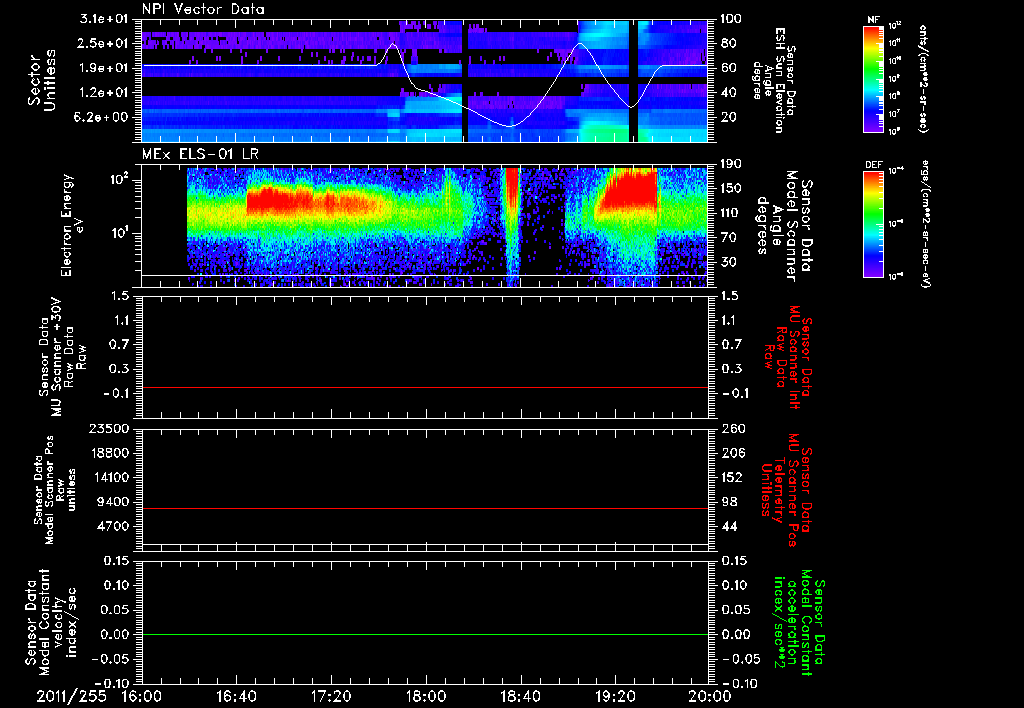Image resolution: width=1024 pixels, height=708 pixels.
Task: Click the 4700 scanner position tick
Action: click(x=112, y=526)
